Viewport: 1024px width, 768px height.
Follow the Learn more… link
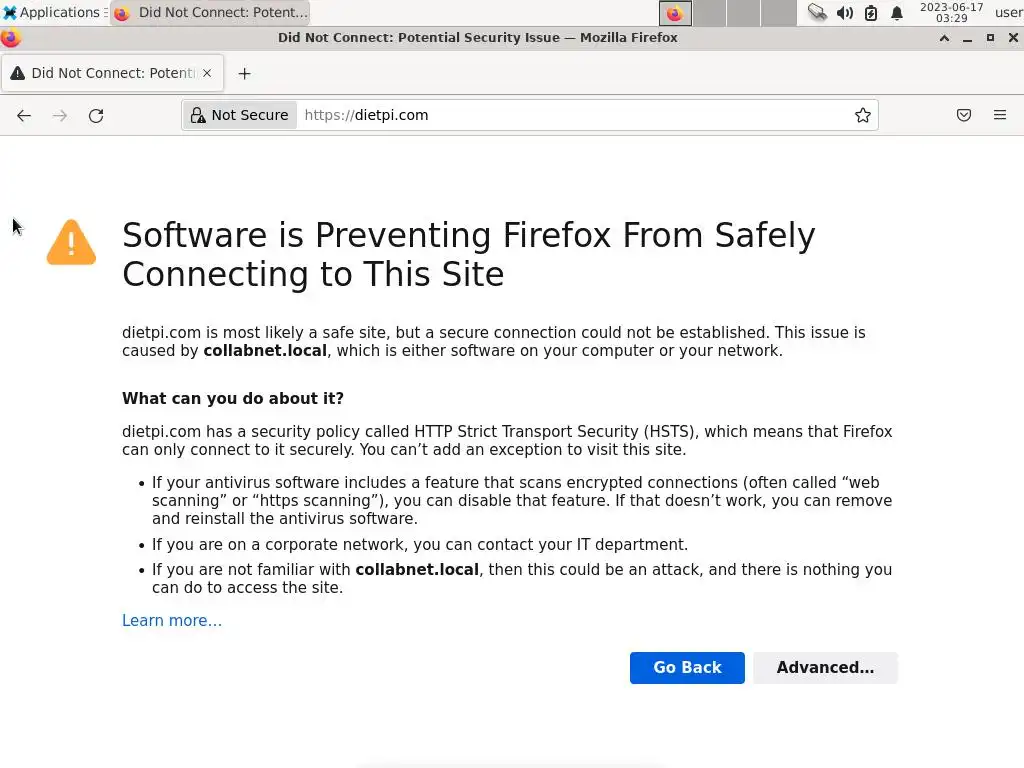tap(172, 620)
